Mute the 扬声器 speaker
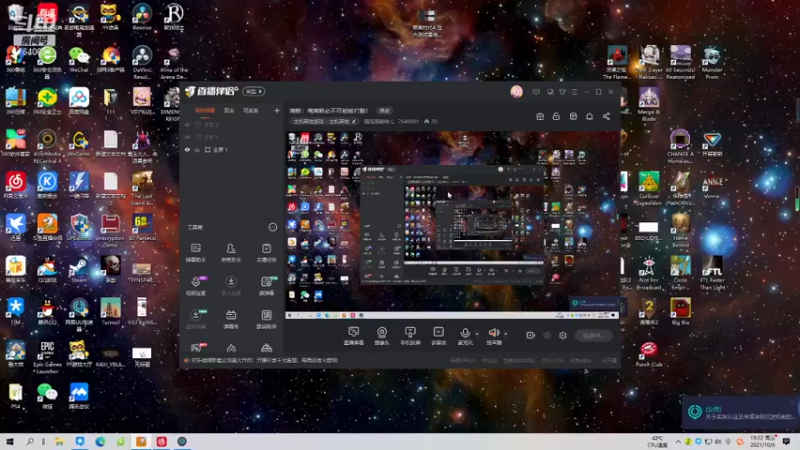Screen dimensions: 800x450 (x=493, y=336)
